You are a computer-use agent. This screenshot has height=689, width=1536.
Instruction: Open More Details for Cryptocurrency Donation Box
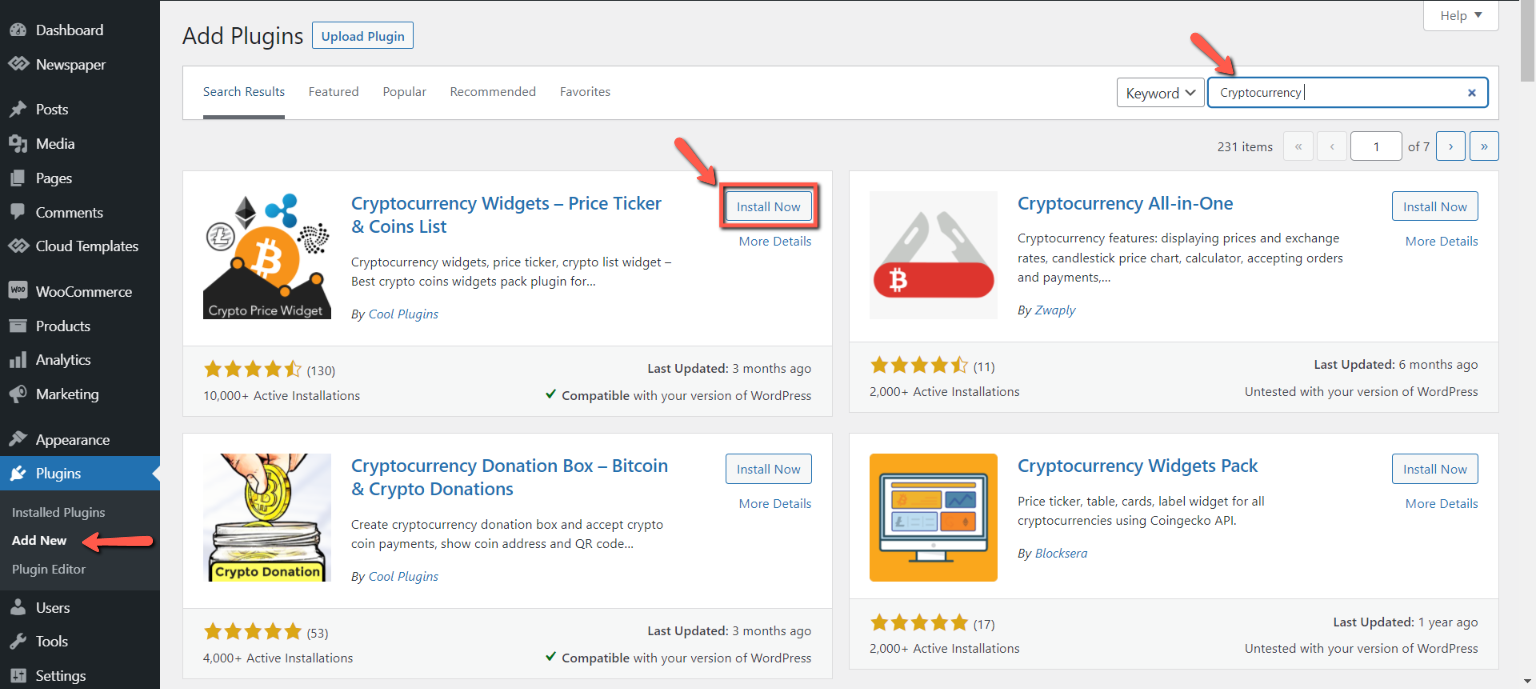click(775, 503)
